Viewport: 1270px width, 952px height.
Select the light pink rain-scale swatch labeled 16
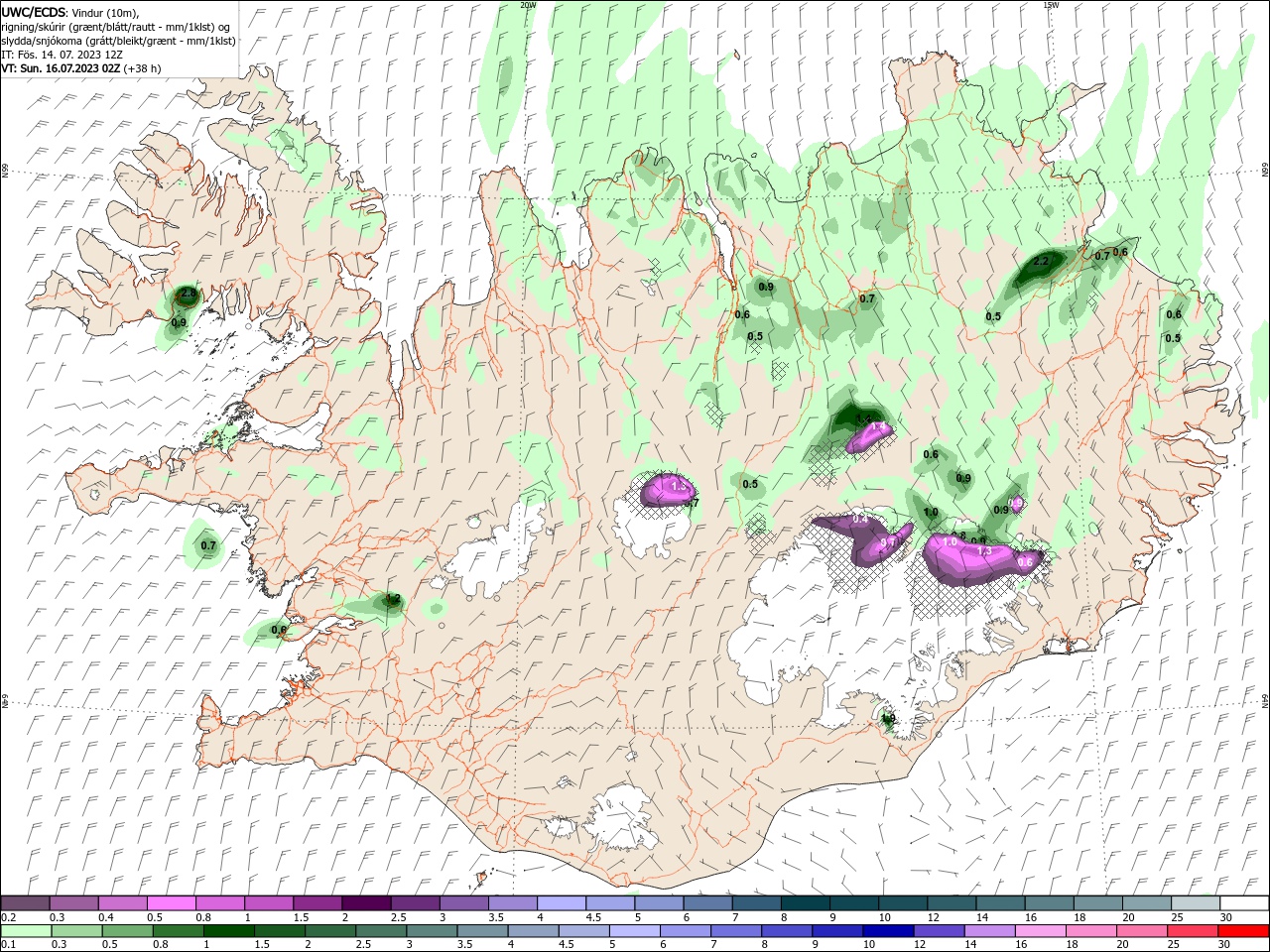(1039, 930)
